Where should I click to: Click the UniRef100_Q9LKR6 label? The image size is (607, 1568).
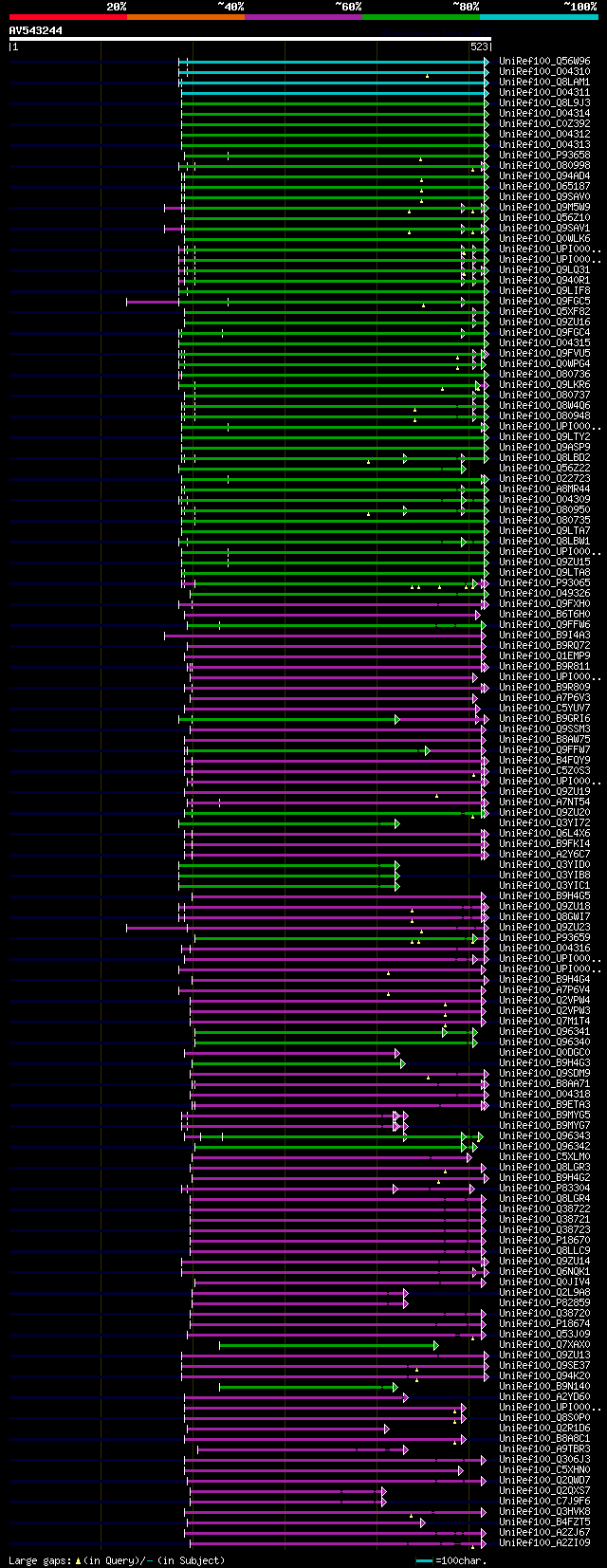click(x=544, y=384)
